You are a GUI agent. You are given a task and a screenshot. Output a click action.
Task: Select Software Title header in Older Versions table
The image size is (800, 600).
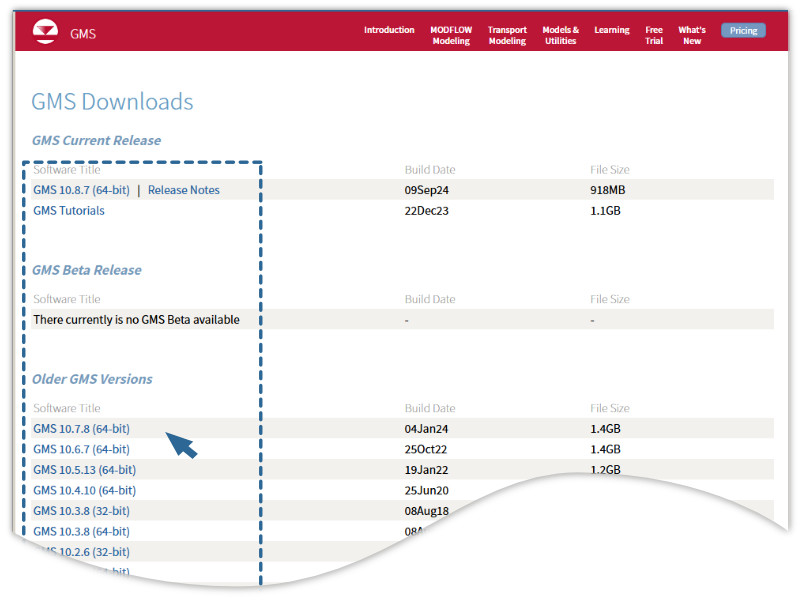coord(67,408)
